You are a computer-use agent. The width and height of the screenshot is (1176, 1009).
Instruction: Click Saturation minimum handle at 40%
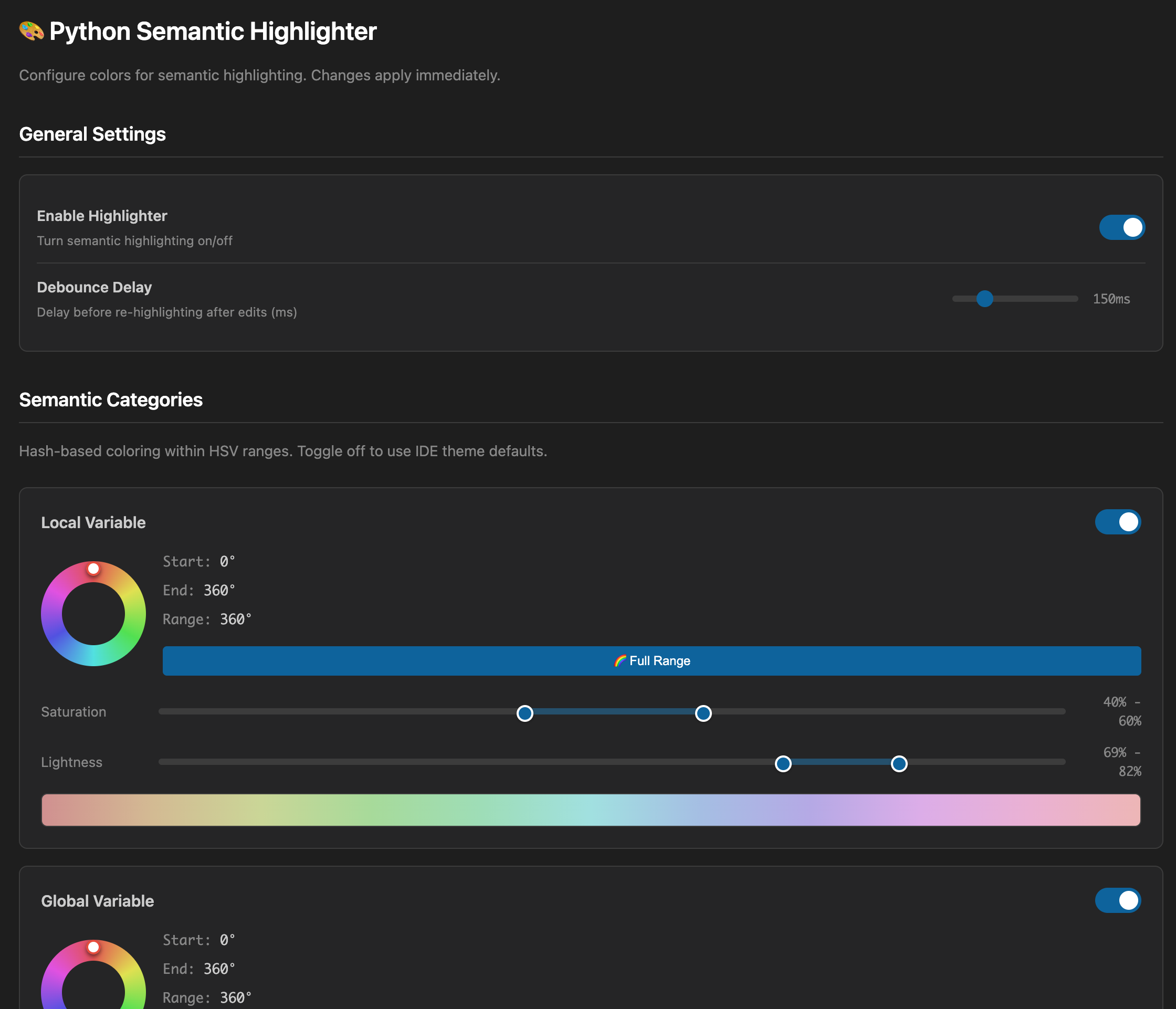click(525, 713)
